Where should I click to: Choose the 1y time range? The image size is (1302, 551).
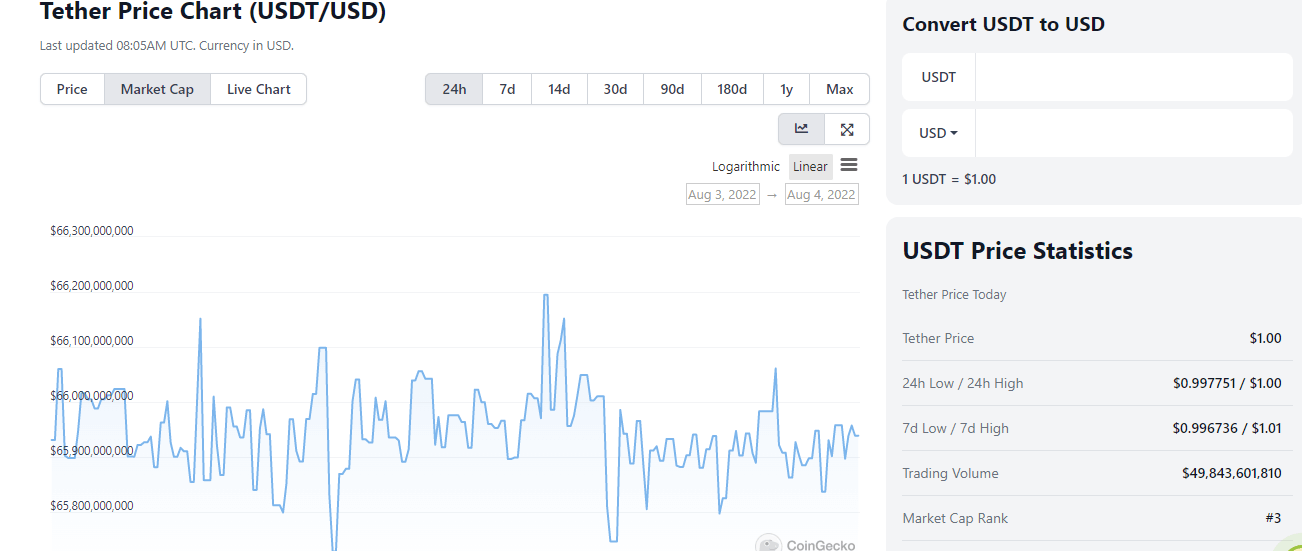coord(786,89)
